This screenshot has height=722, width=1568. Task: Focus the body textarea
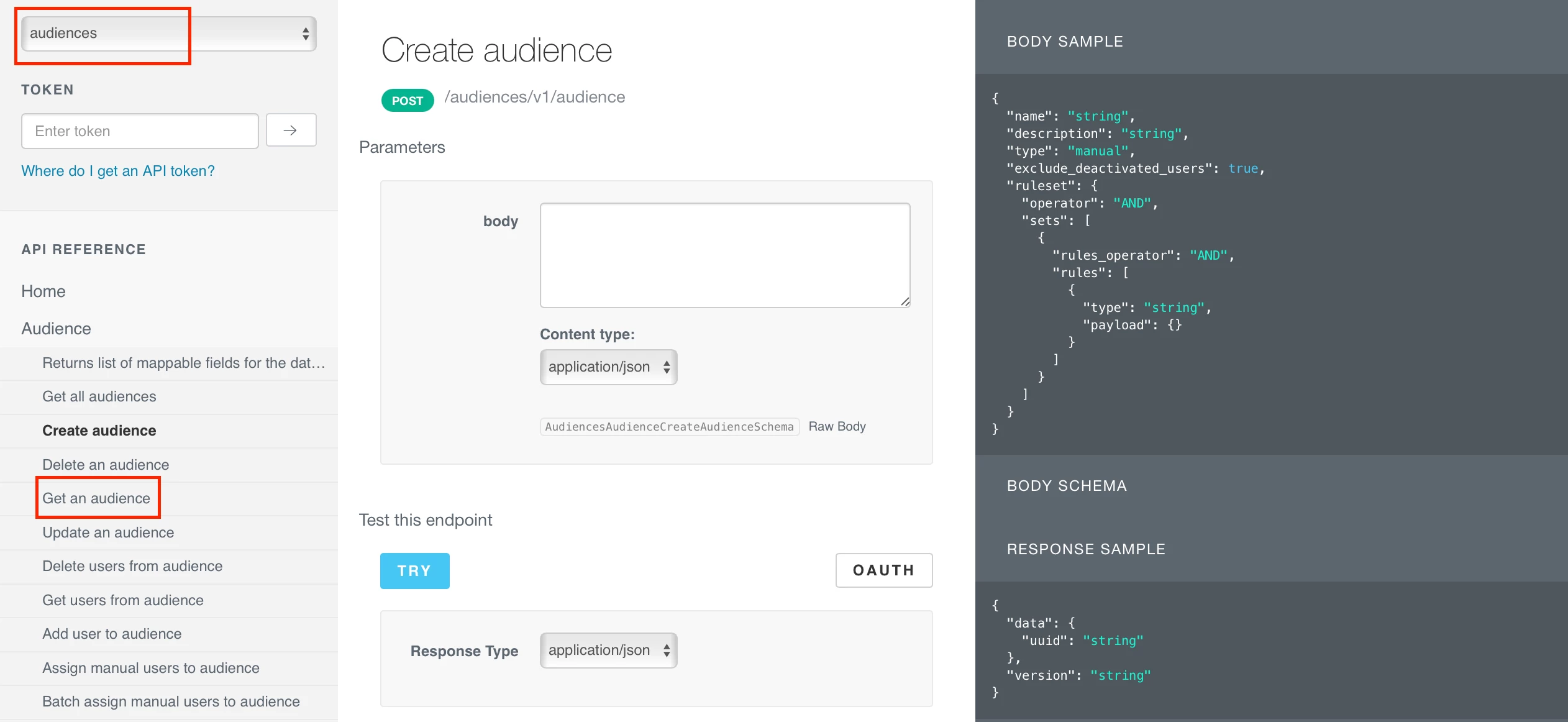tap(725, 255)
